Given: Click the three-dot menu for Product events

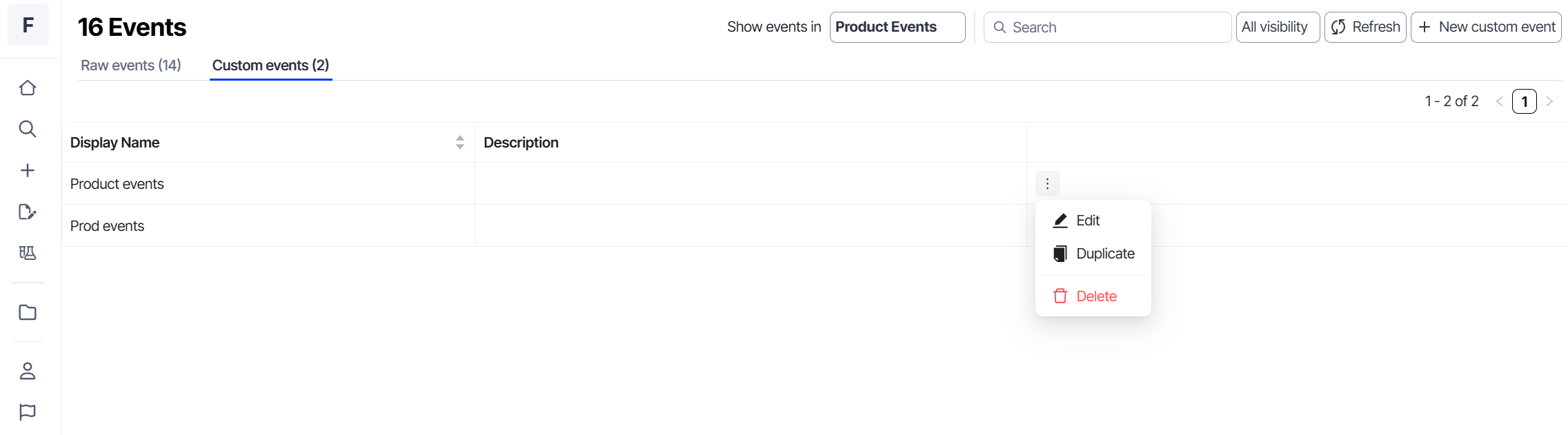Looking at the screenshot, I should coord(1047,183).
